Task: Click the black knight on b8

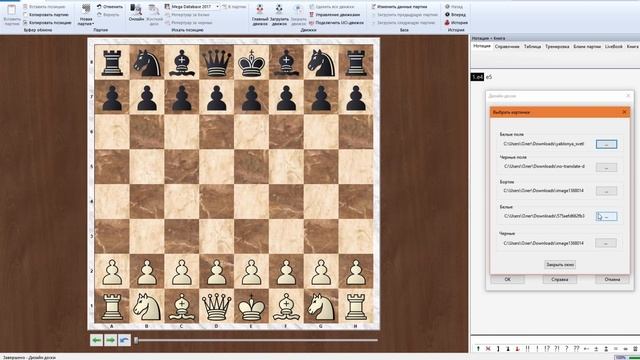Action: pos(147,62)
